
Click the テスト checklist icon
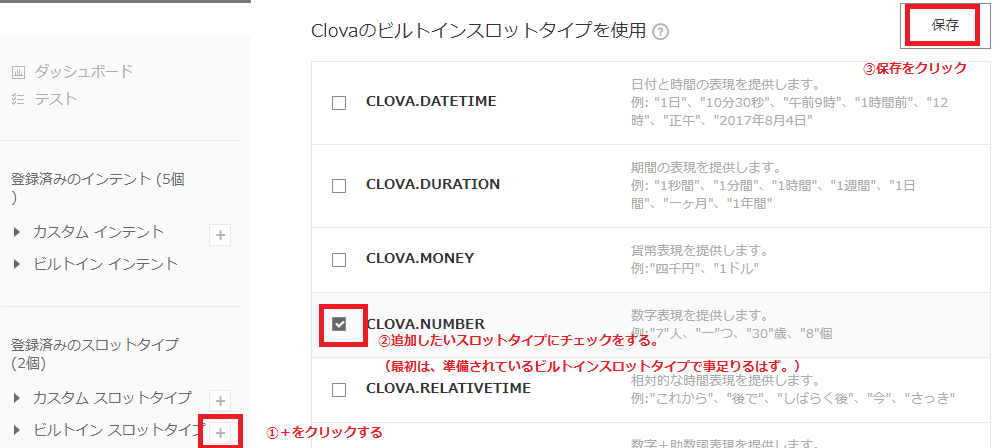coord(19,99)
